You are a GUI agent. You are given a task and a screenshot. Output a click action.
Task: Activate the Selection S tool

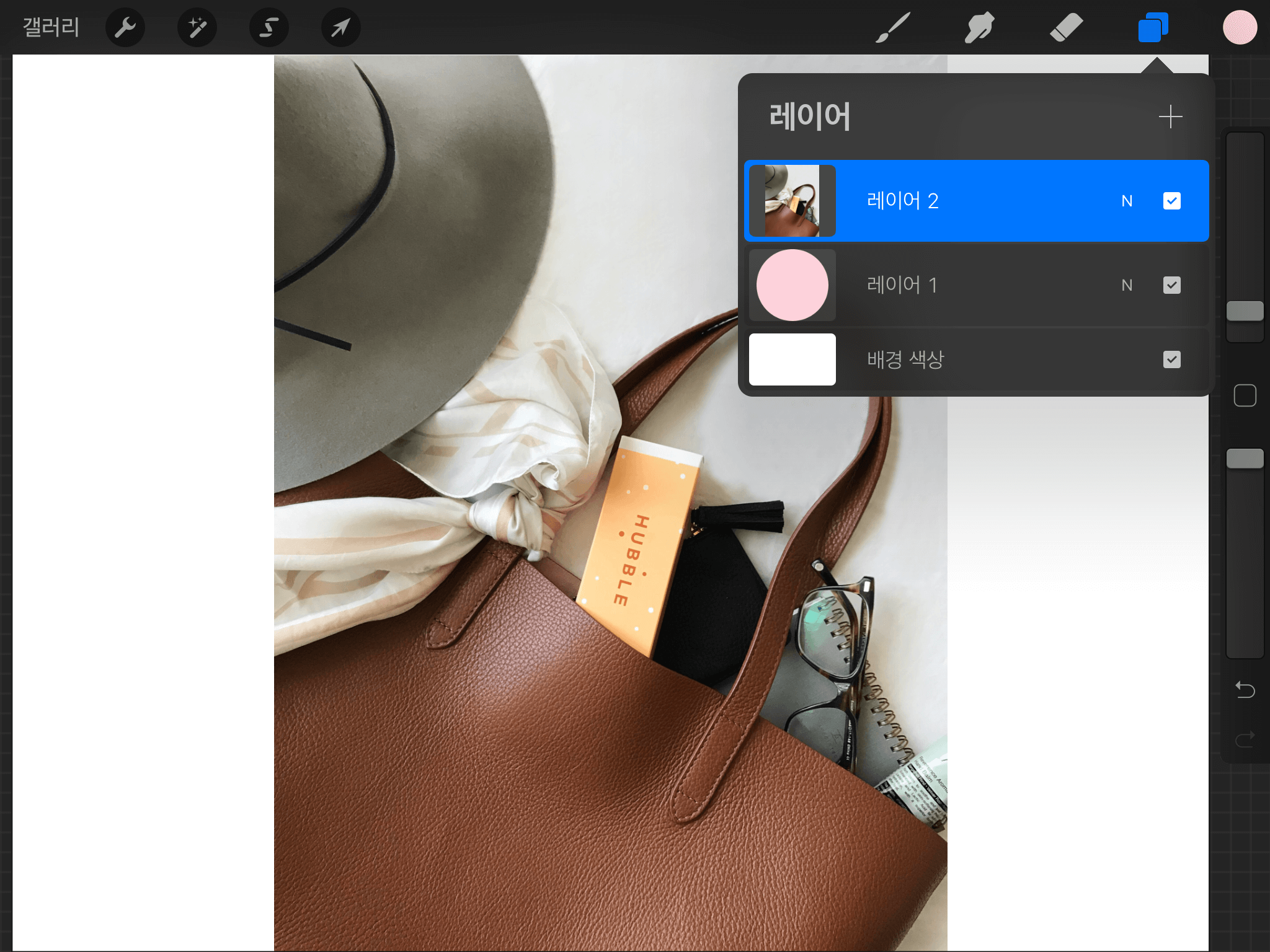tap(269, 27)
